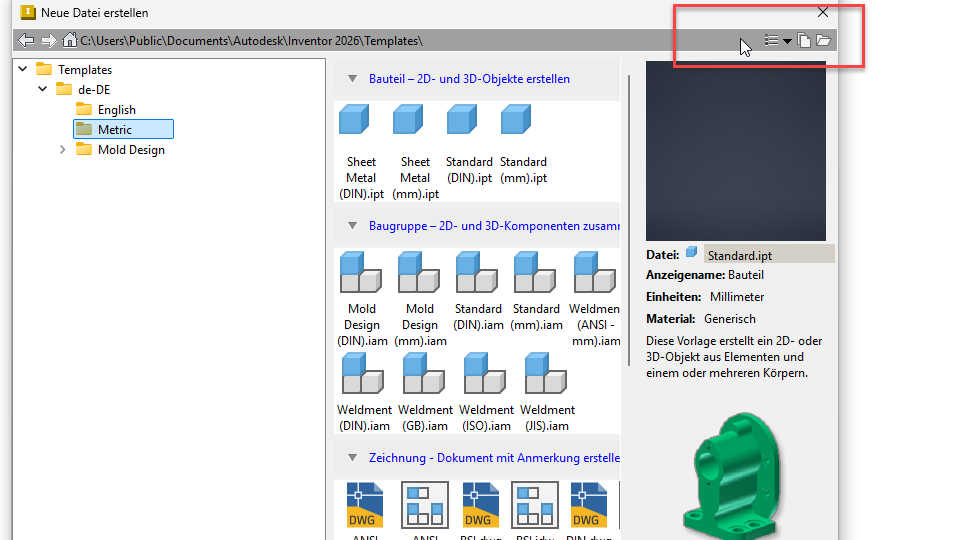
Task: Select Weldment (GB).iam template
Action: 425,392
